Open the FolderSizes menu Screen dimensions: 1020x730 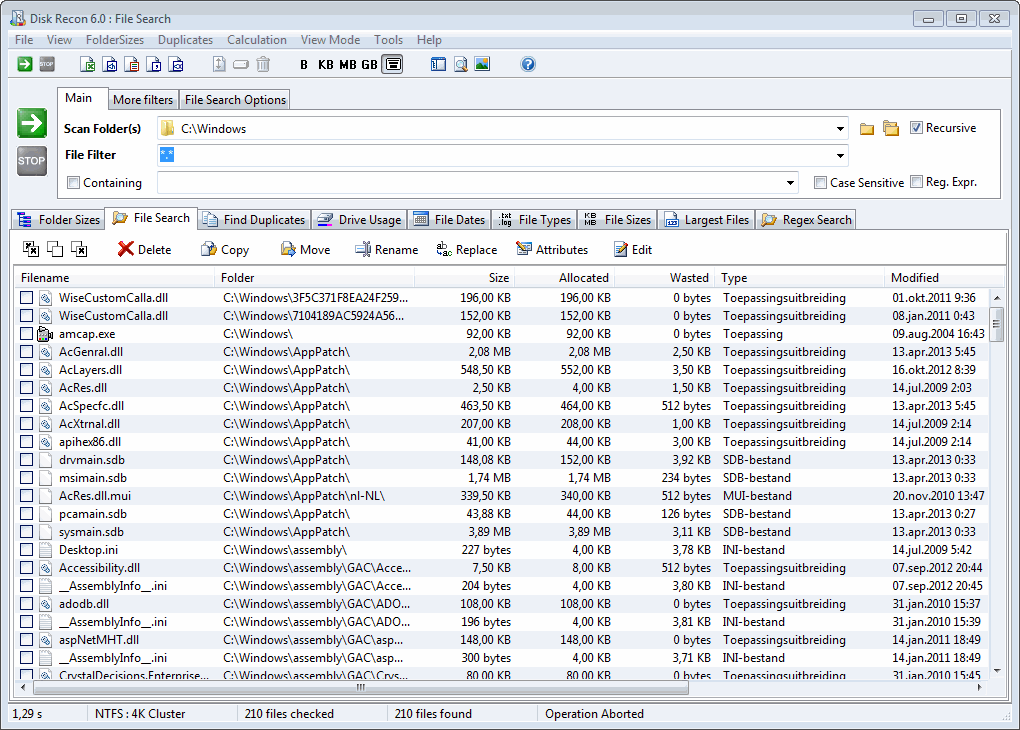click(114, 40)
